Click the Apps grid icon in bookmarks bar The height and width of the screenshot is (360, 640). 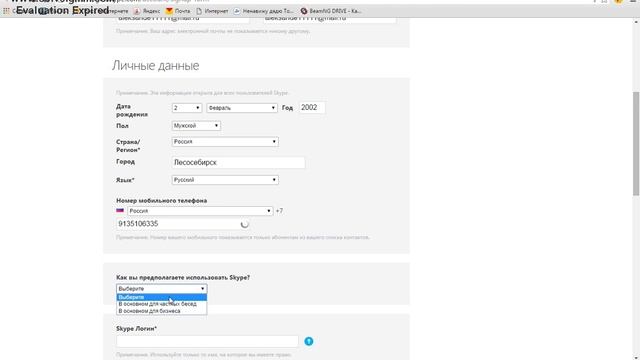[x=6, y=11]
